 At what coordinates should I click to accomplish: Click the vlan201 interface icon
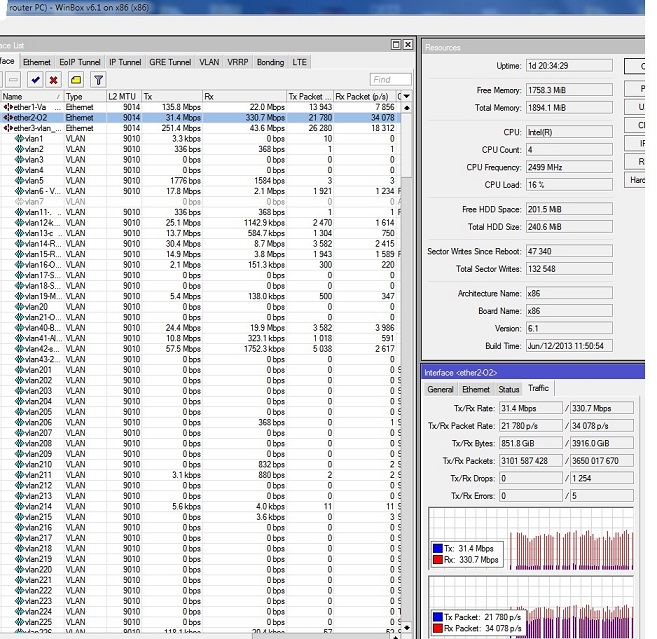tap(19, 370)
